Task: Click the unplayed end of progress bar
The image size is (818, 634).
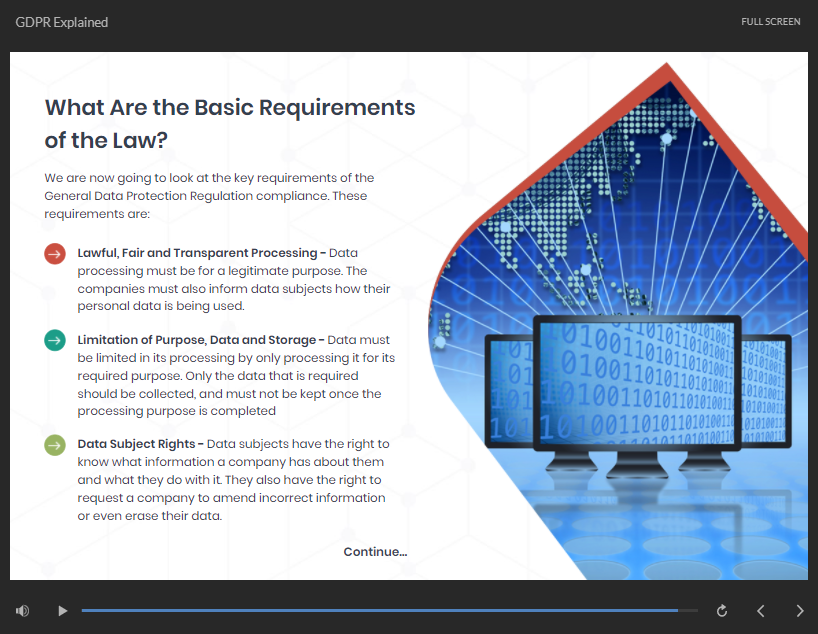Action: pyautogui.click(x=688, y=610)
